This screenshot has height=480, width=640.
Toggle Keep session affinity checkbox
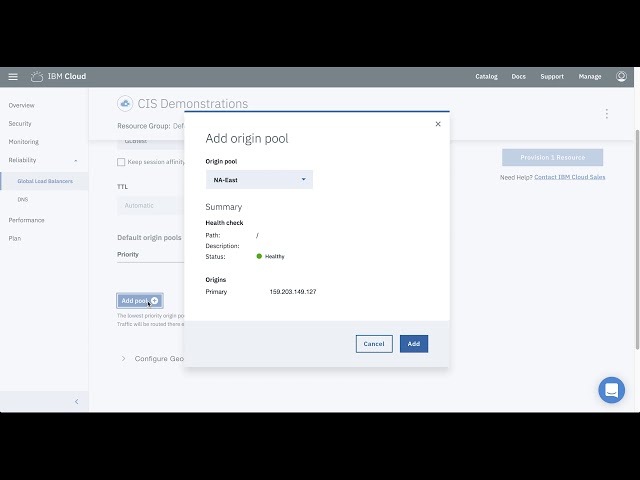point(121,162)
